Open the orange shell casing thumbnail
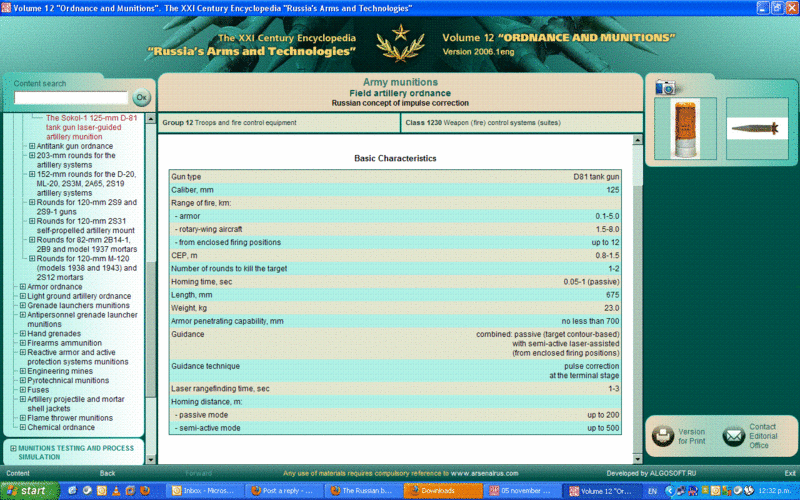Image resolution: width=800 pixels, height=500 pixels. click(685, 129)
